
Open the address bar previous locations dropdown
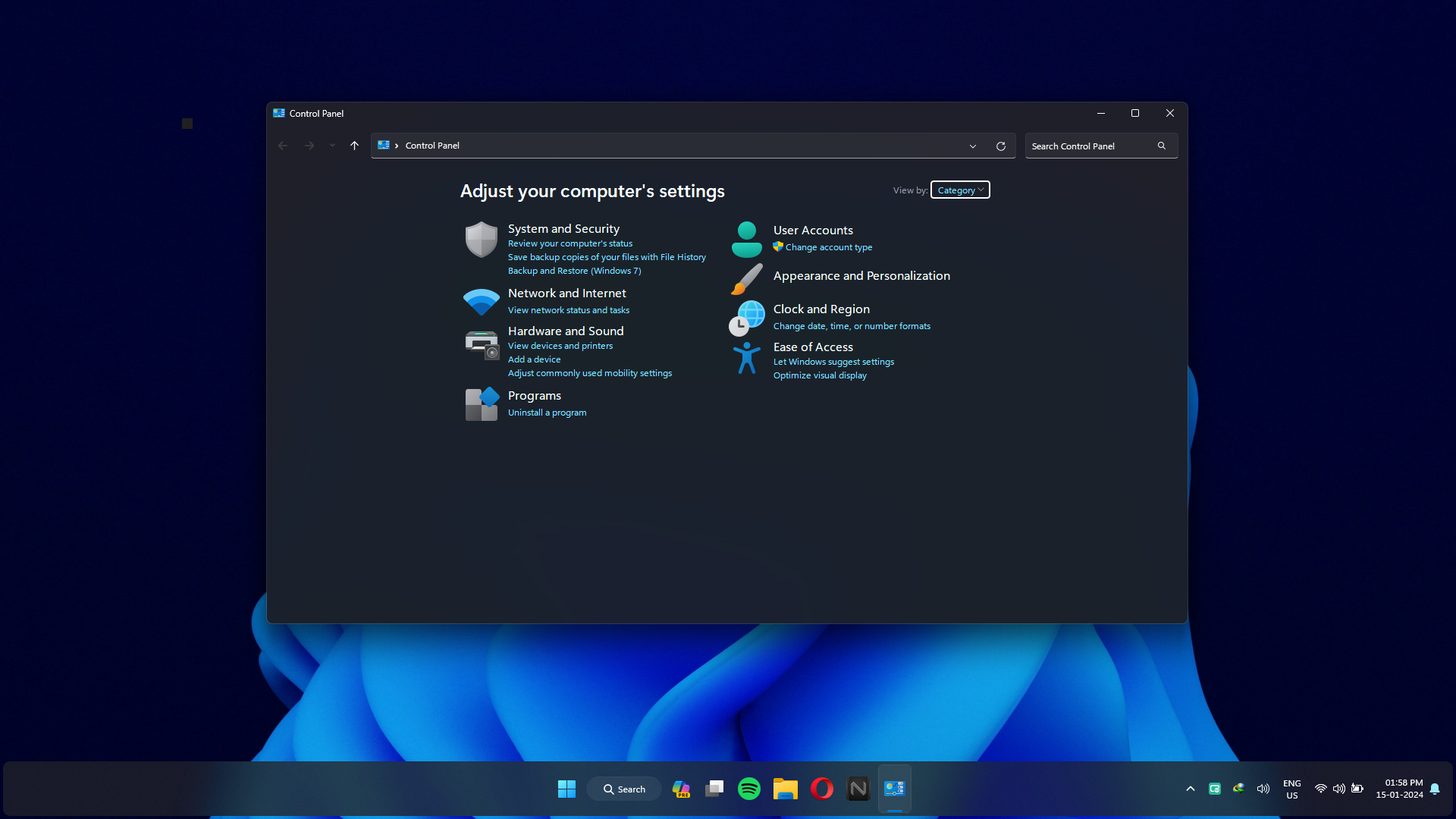972,146
